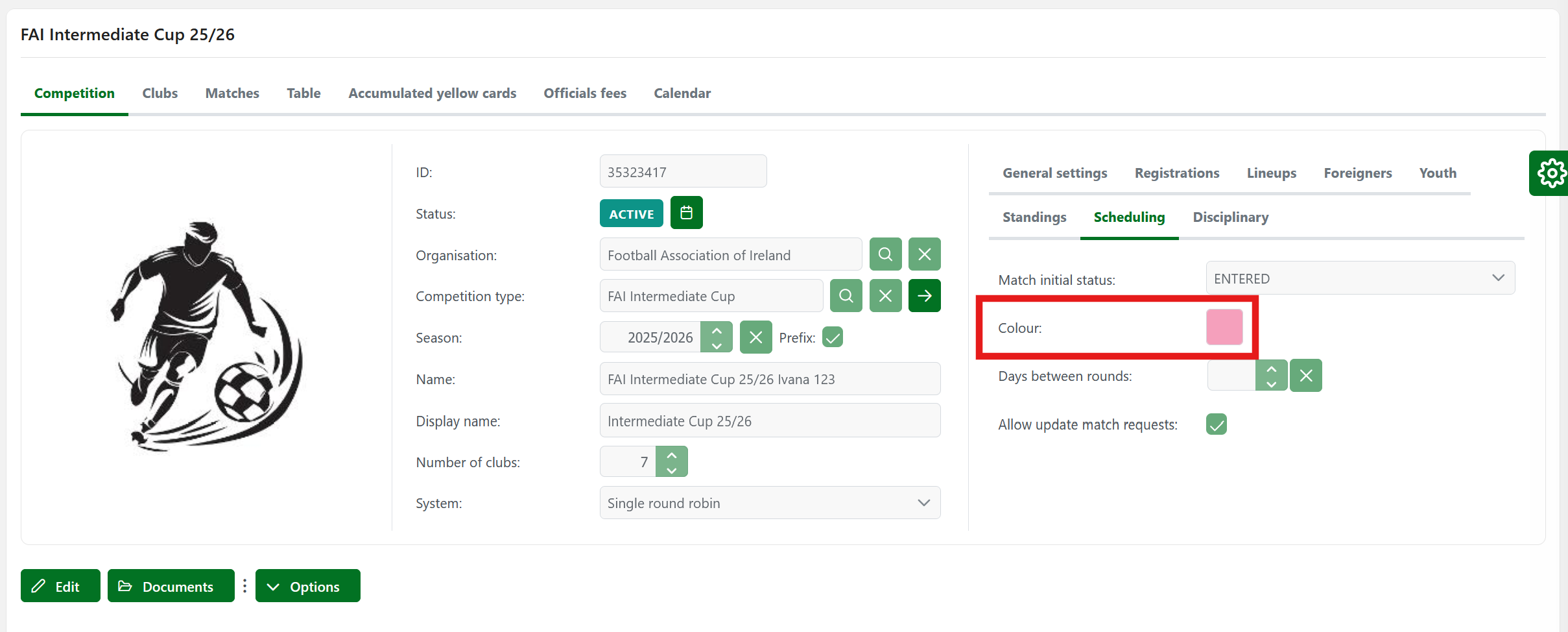
Task: Open the Documents button
Action: [x=171, y=586]
